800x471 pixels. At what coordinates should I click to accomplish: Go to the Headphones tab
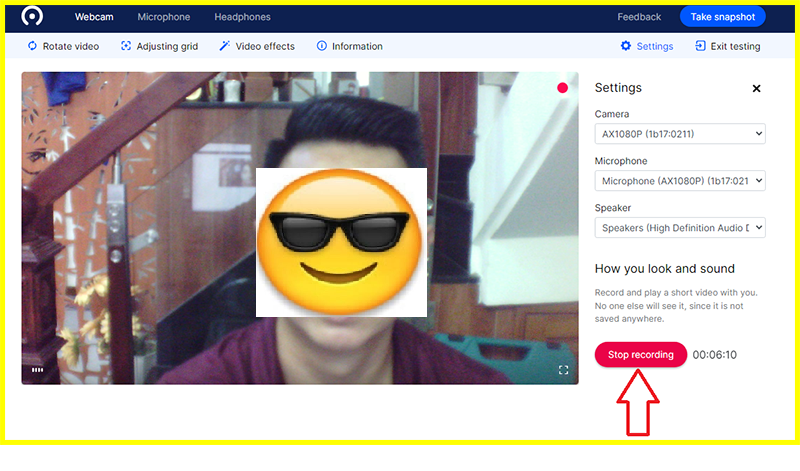pyautogui.click(x=242, y=17)
